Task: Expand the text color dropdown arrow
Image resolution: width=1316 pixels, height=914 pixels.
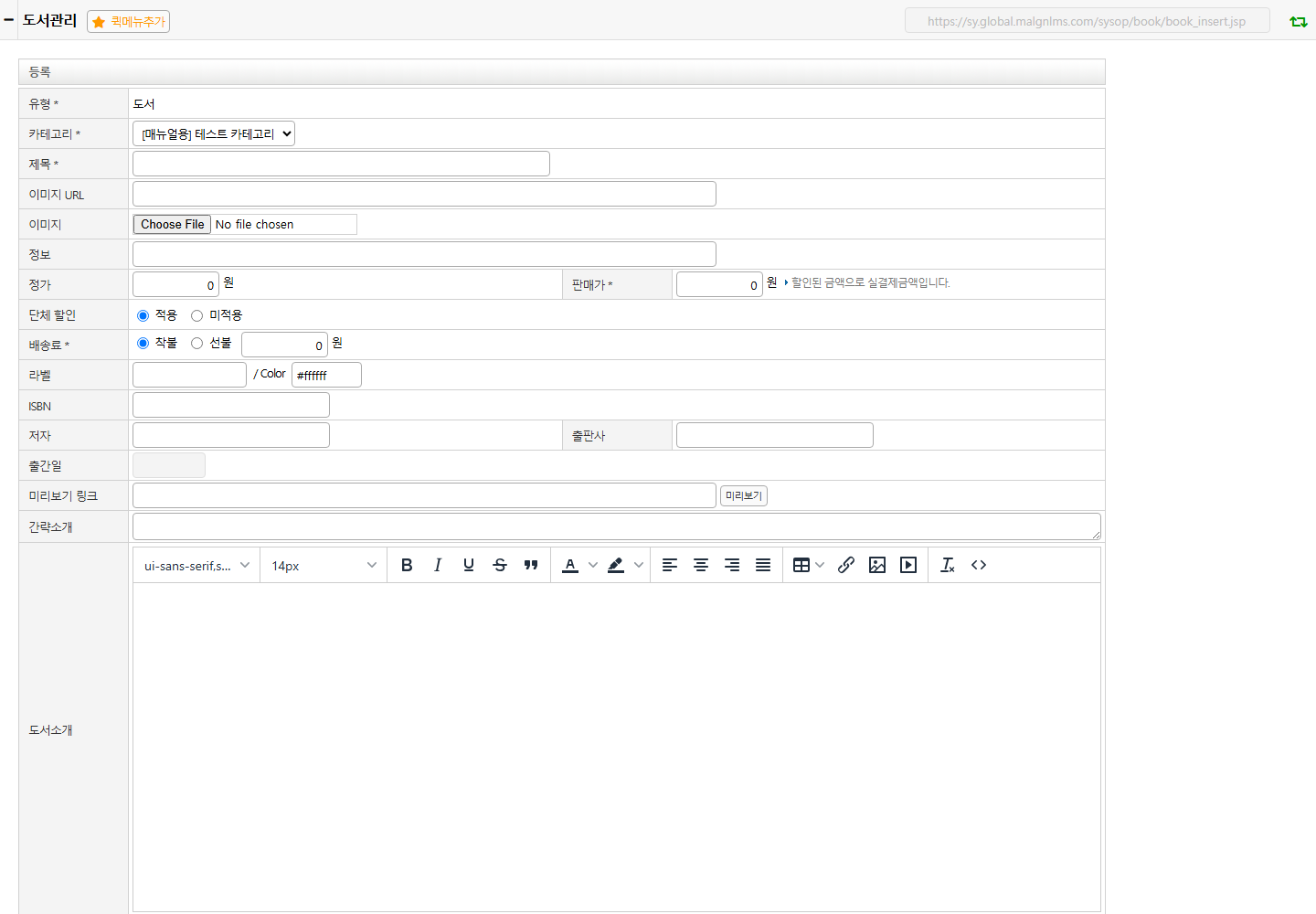Action: [x=593, y=565]
